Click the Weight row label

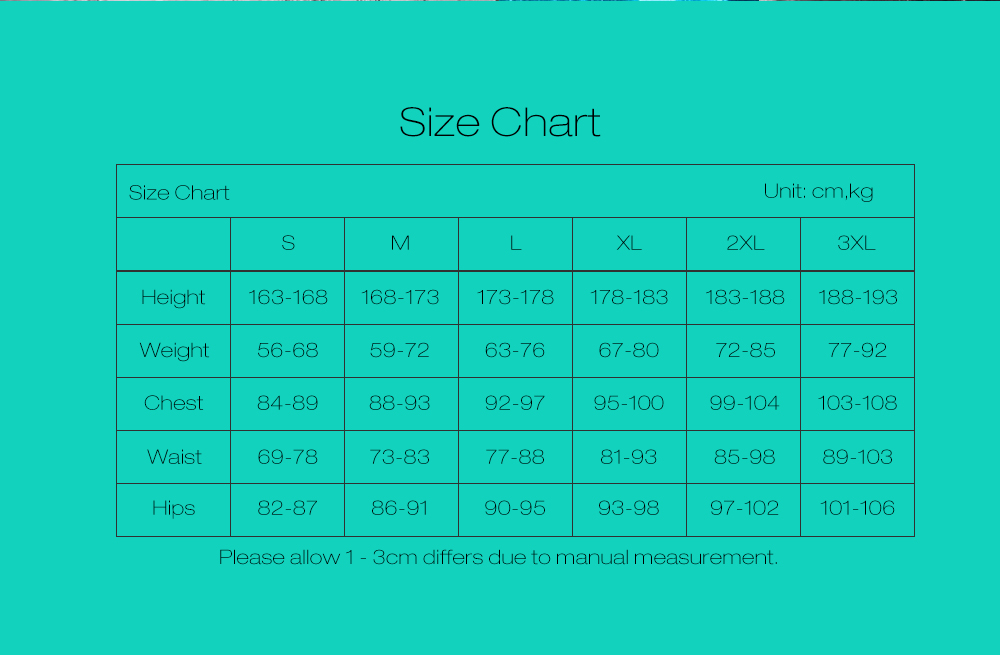(x=174, y=351)
